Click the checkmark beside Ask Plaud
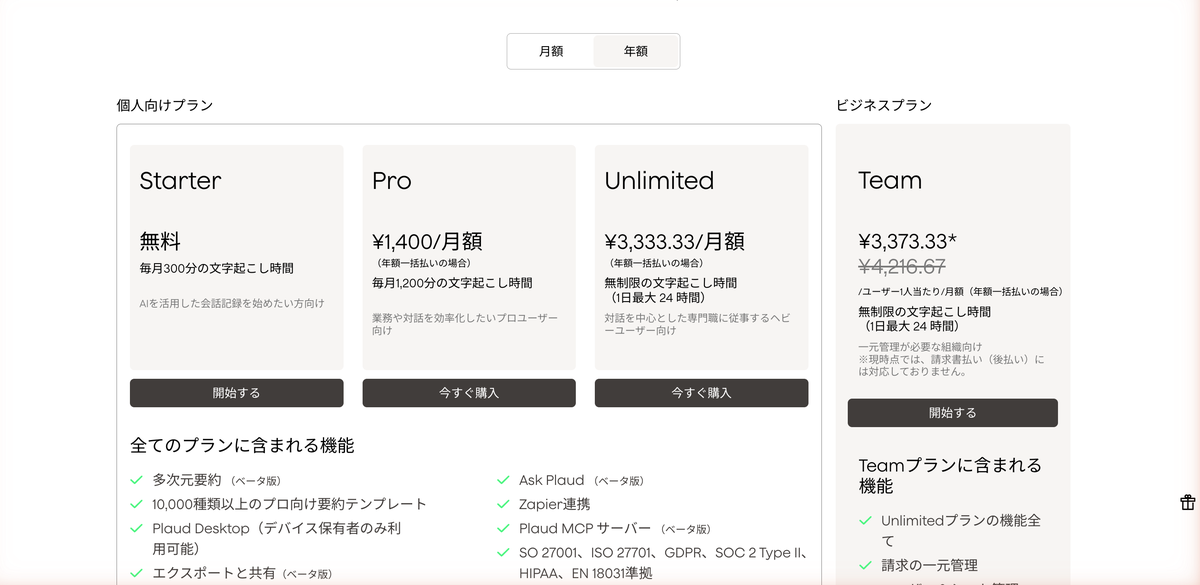The height and width of the screenshot is (585, 1200). pyautogui.click(x=503, y=480)
